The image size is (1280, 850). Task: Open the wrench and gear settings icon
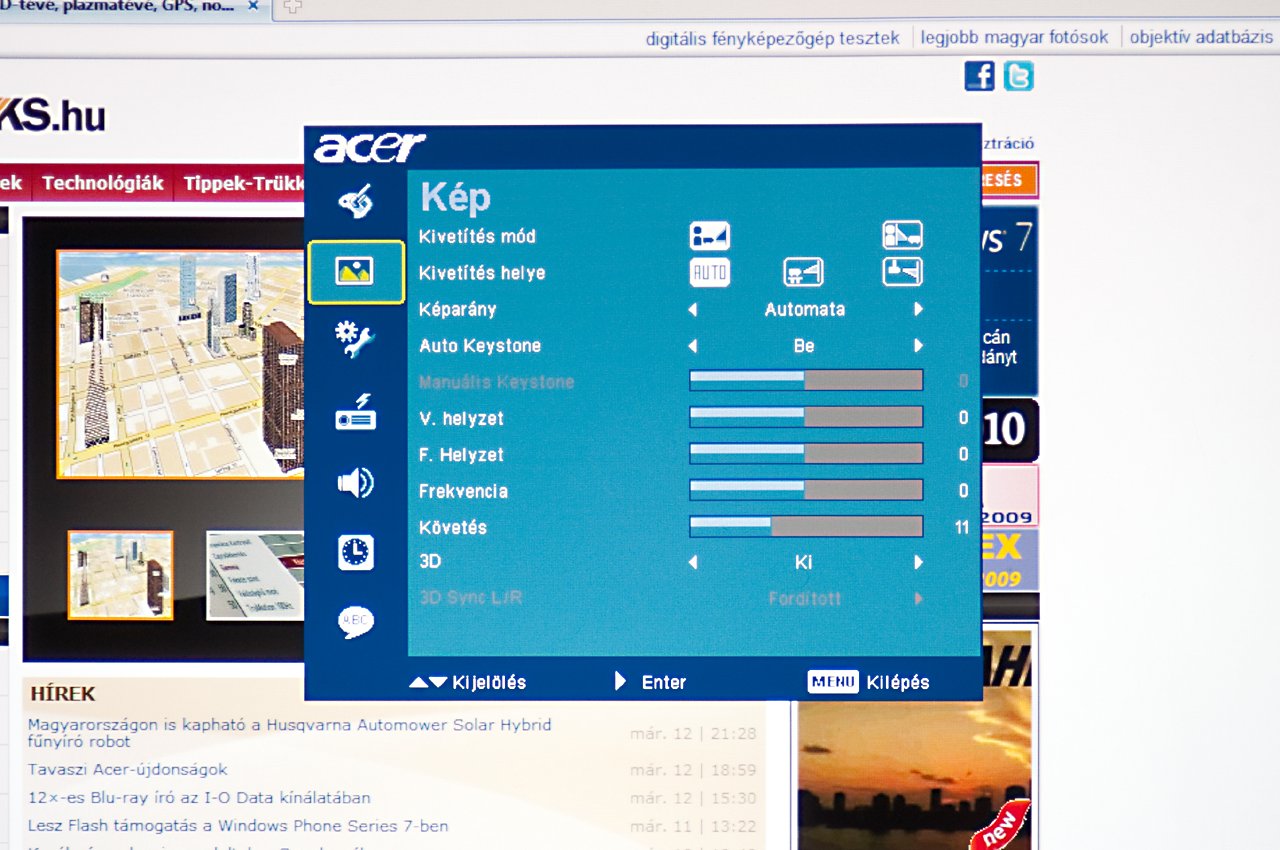click(355, 341)
